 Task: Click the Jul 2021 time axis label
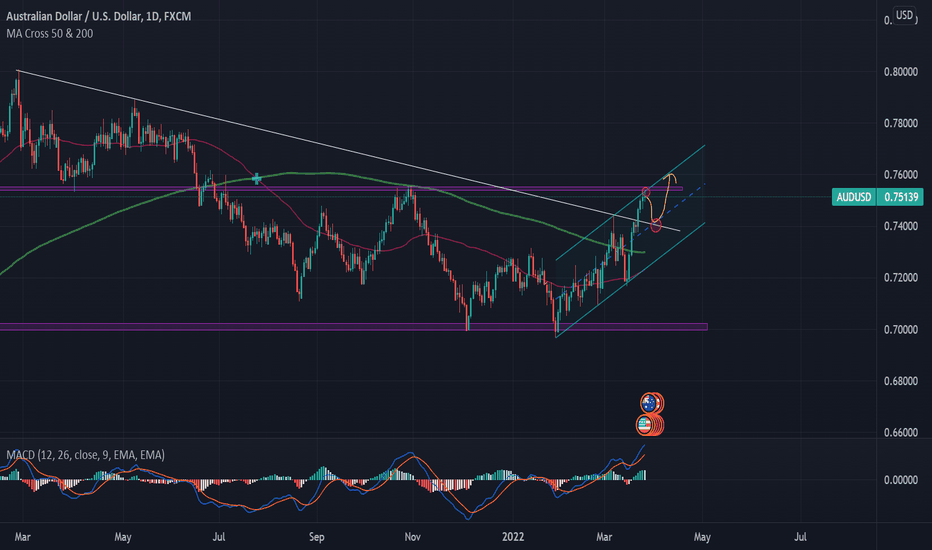click(x=219, y=537)
